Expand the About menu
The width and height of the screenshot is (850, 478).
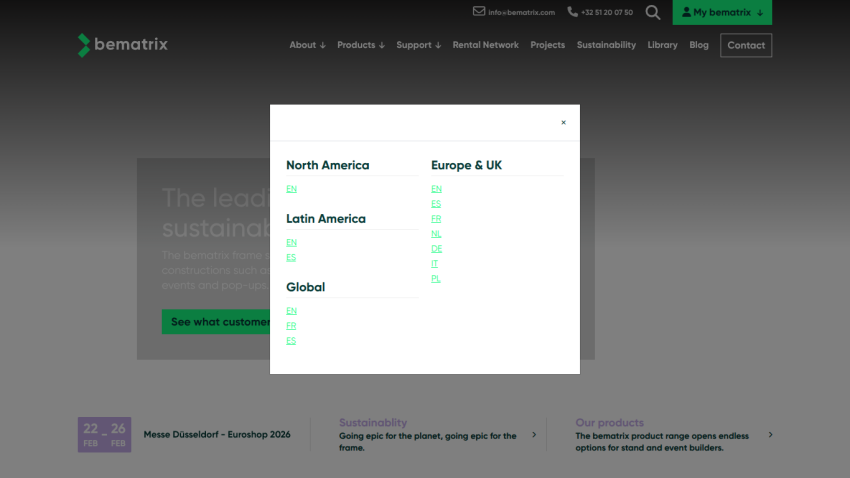click(x=307, y=45)
